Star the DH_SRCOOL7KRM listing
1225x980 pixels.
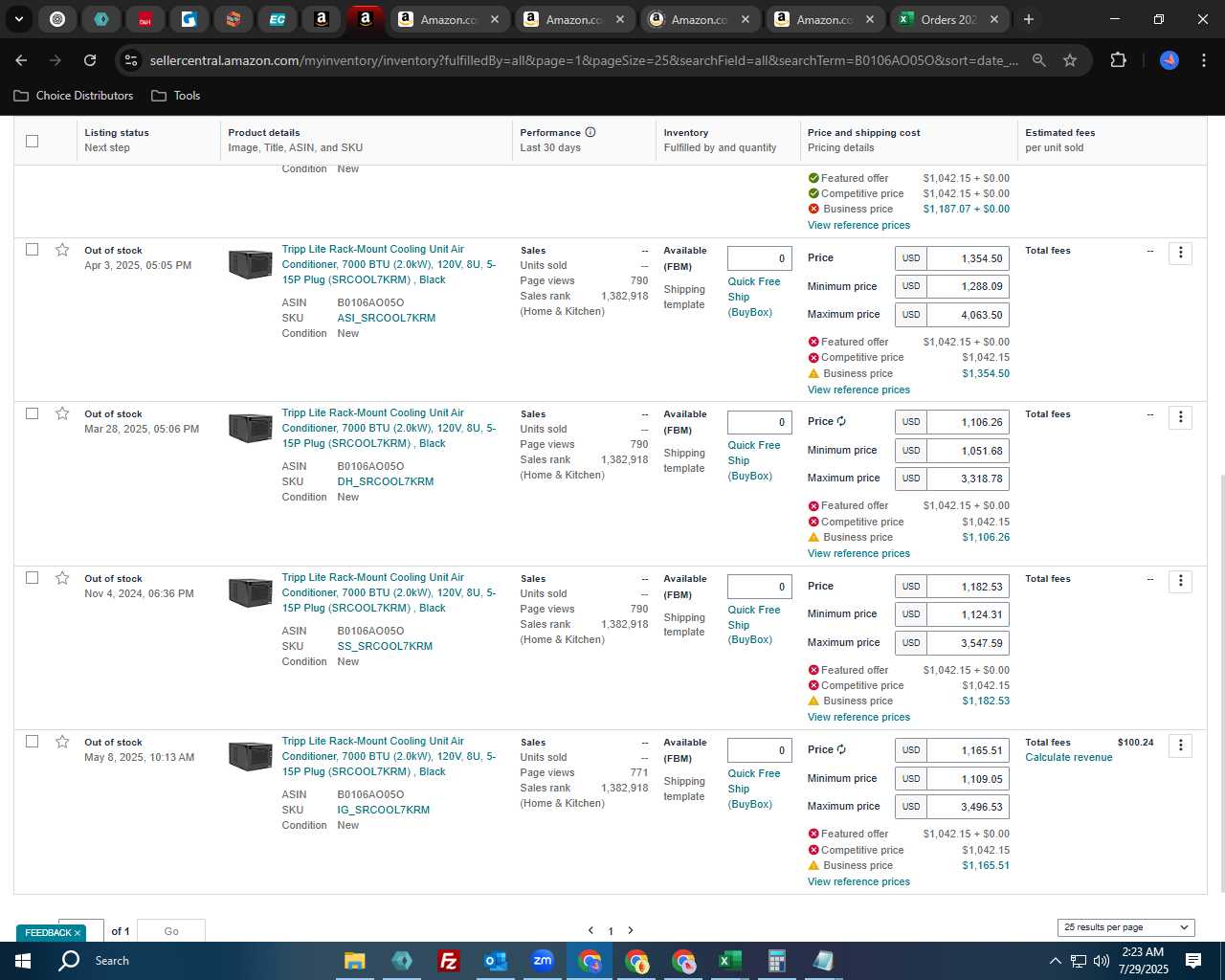62,413
